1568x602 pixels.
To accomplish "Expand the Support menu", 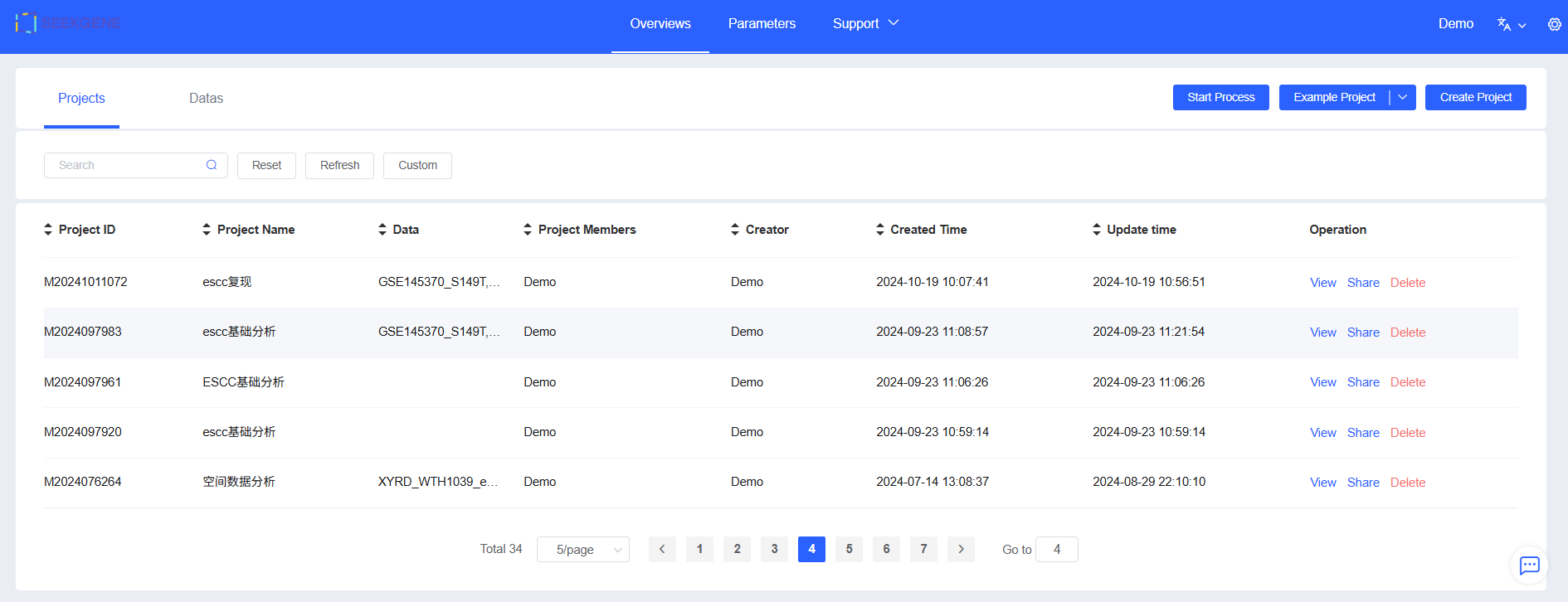I will tap(865, 23).
